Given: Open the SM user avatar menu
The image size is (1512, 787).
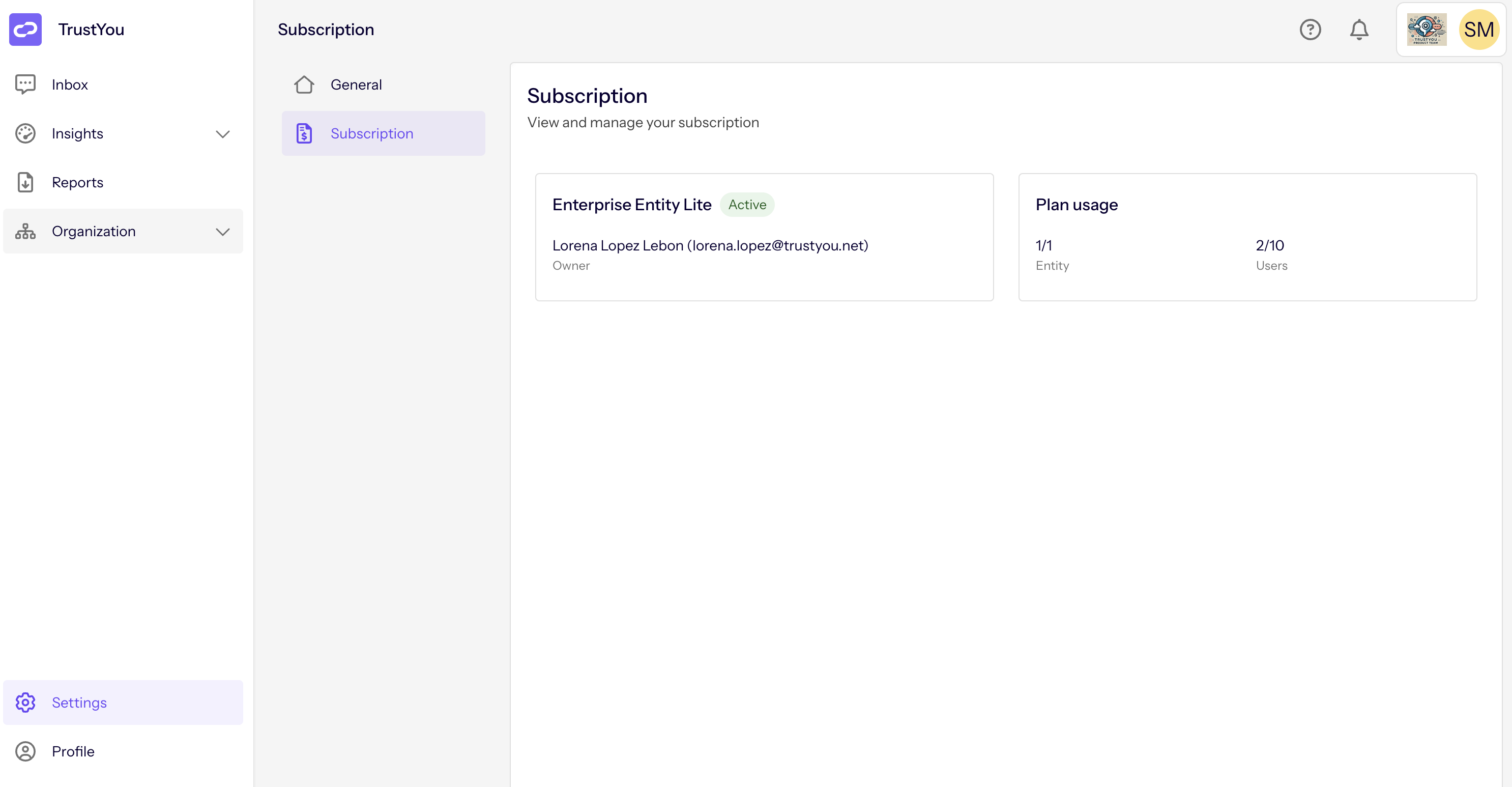Looking at the screenshot, I should (1478, 30).
